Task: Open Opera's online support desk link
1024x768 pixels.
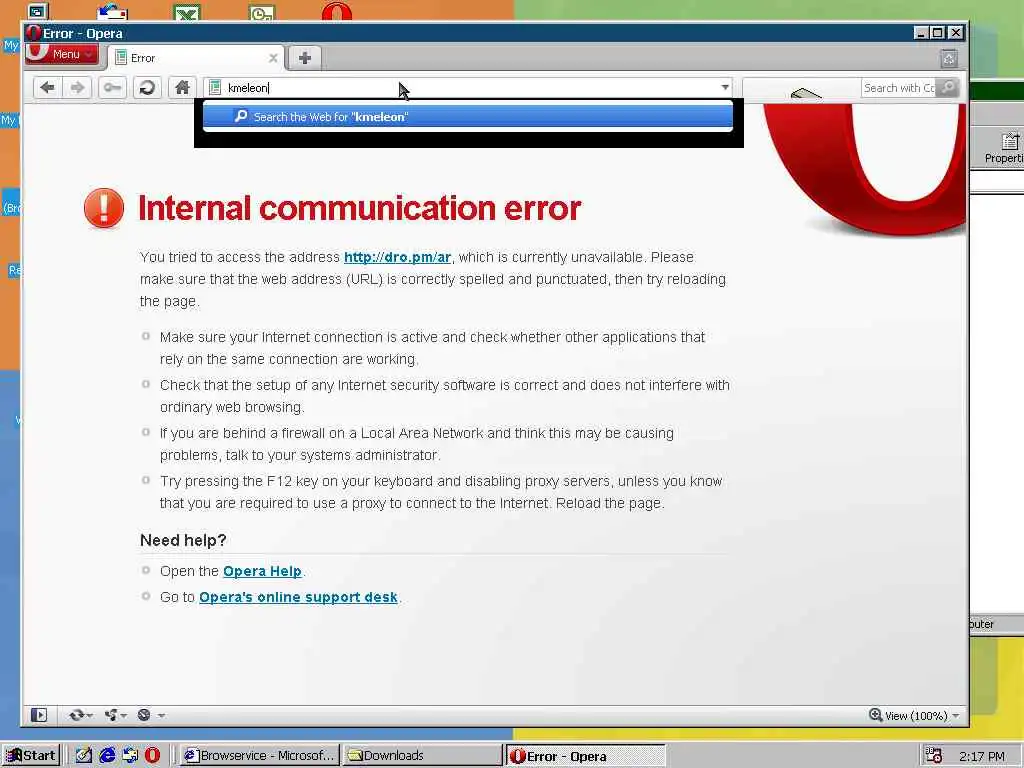Action: click(x=298, y=598)
